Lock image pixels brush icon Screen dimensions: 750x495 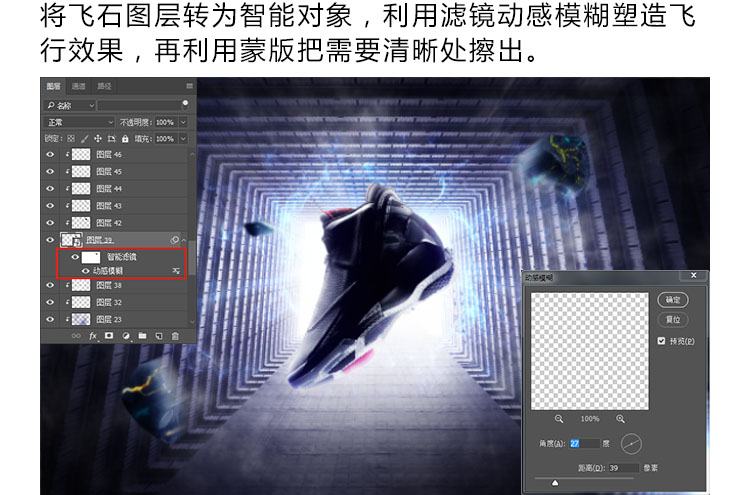click(x=84, y=139)
